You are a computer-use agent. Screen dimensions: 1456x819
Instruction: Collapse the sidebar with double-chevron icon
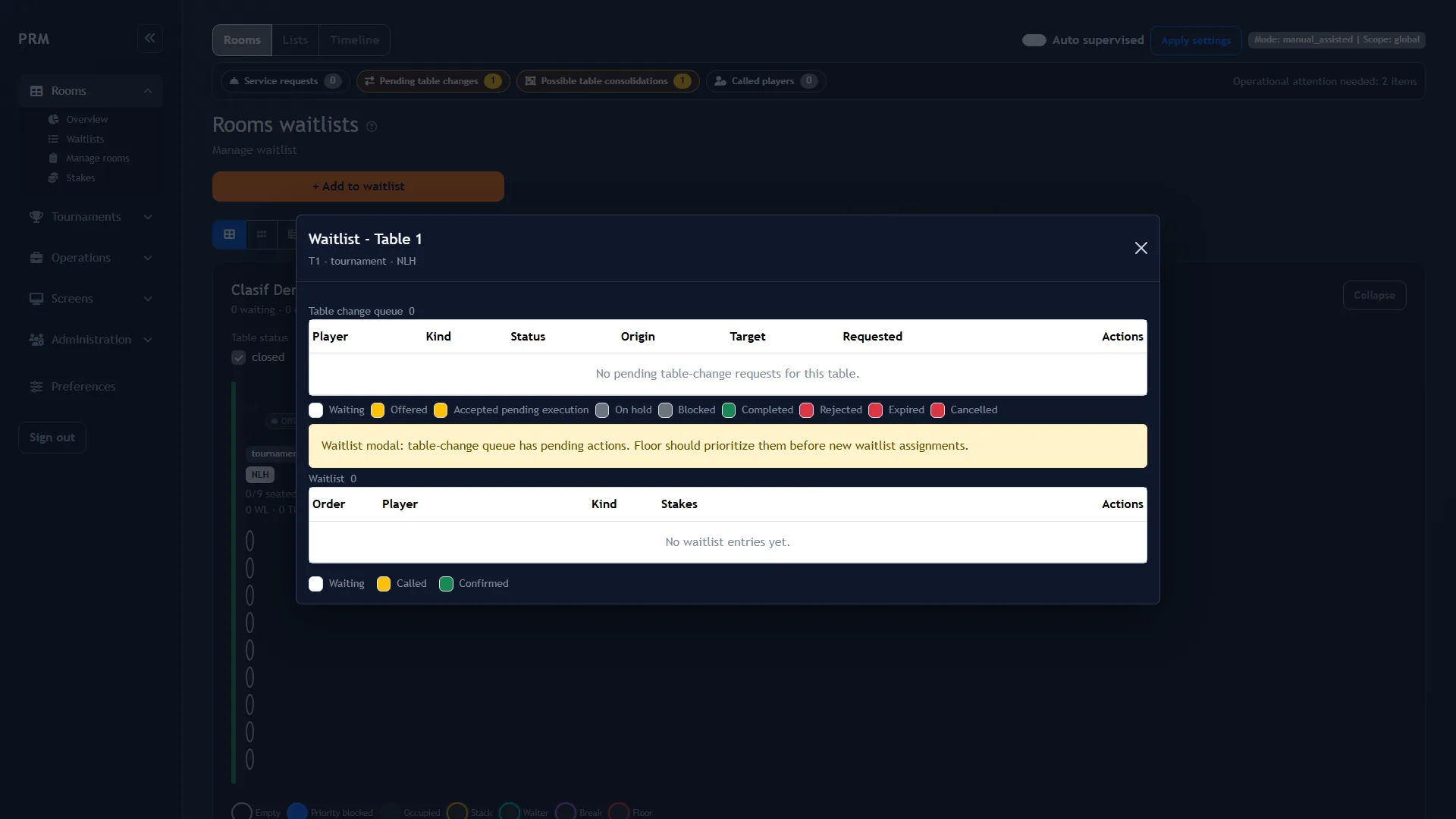[150, 38]
